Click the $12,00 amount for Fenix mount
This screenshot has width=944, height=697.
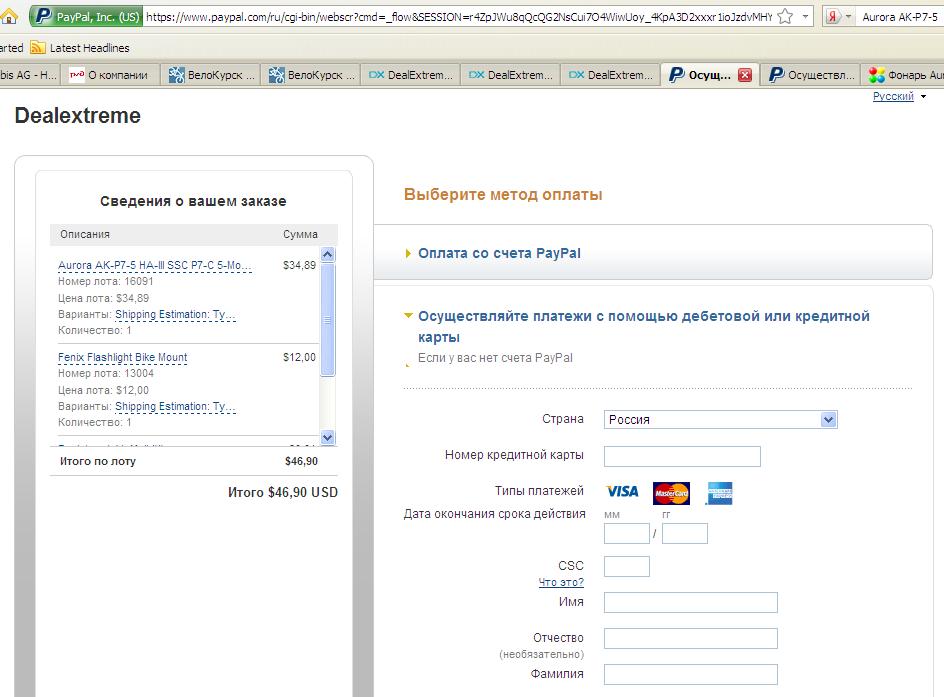click(x=299, y=358)
